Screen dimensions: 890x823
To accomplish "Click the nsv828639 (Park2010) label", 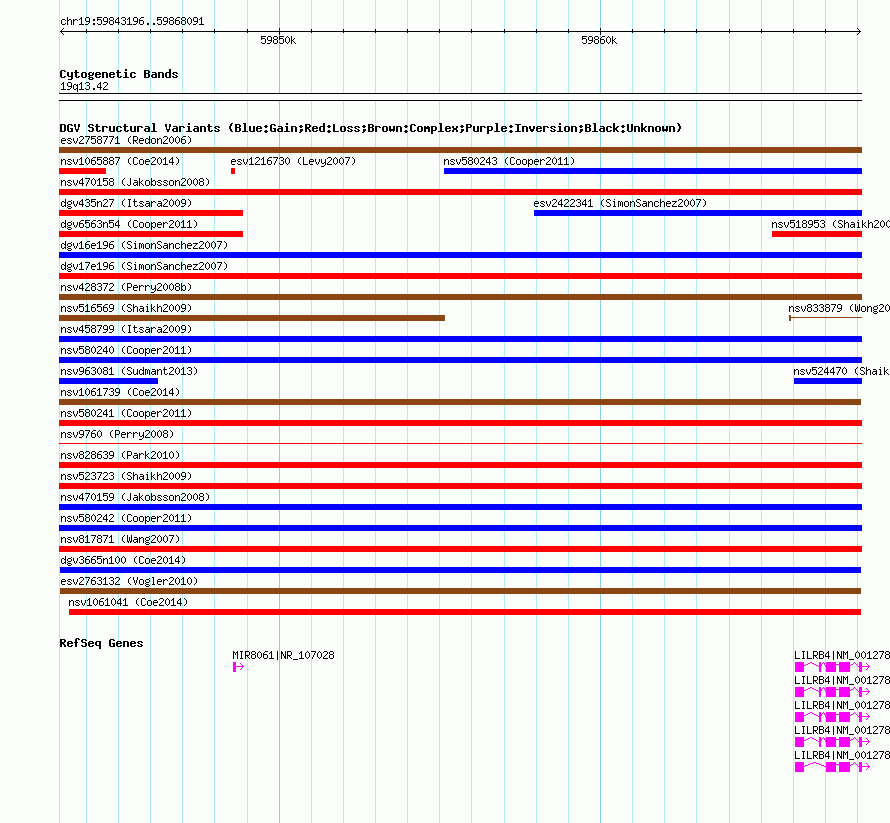I will (120, 455).
